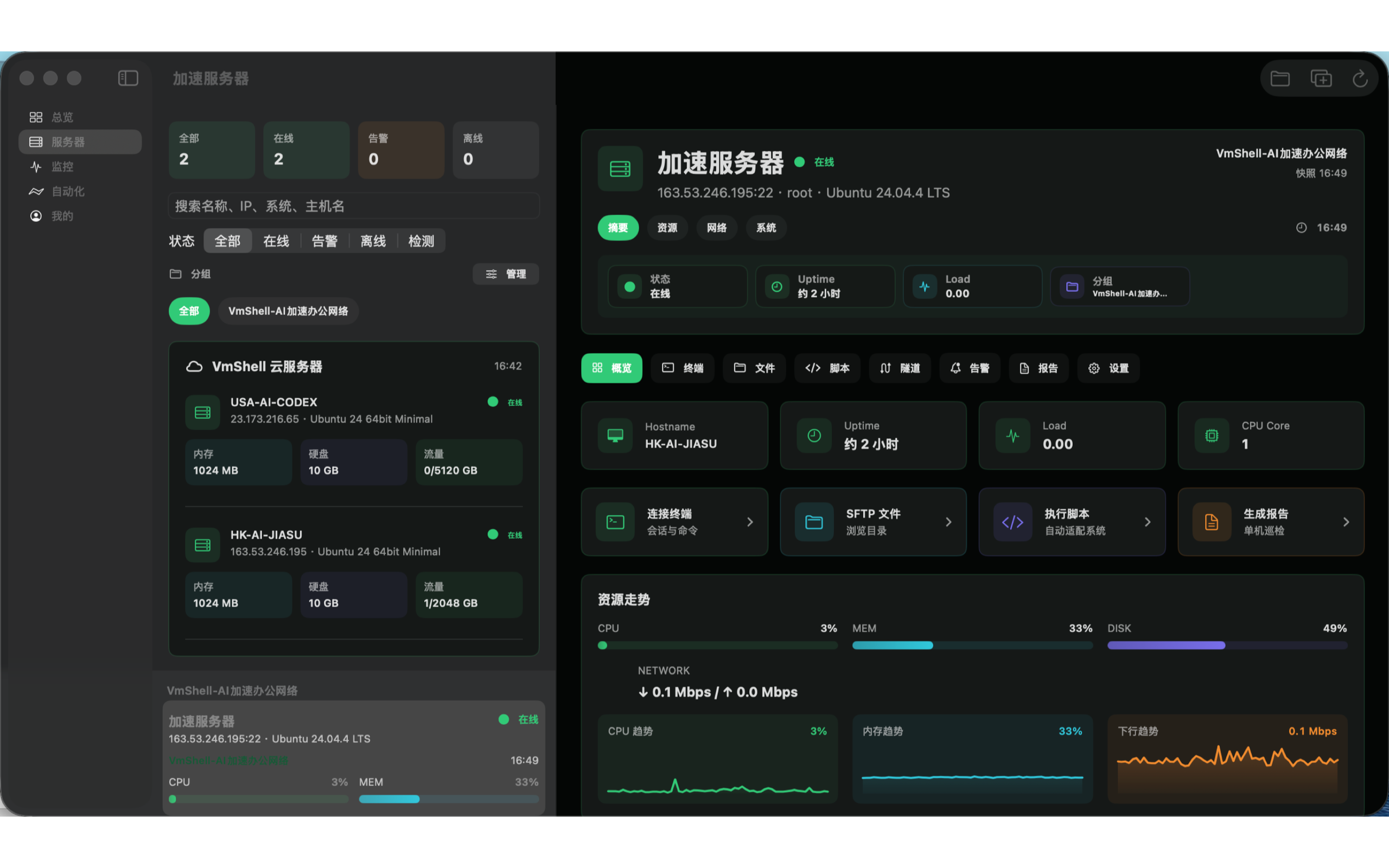1389x868 pixels.
Task: Expand the 生成报告 card chevron
Action: (x=1346, y=522)
